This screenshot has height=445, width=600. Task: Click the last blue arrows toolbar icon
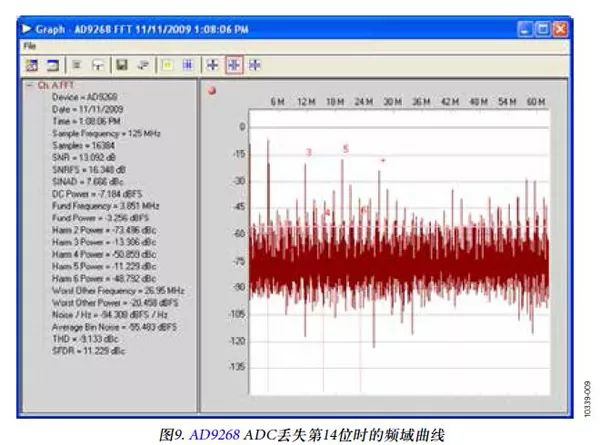pos(255,65)
